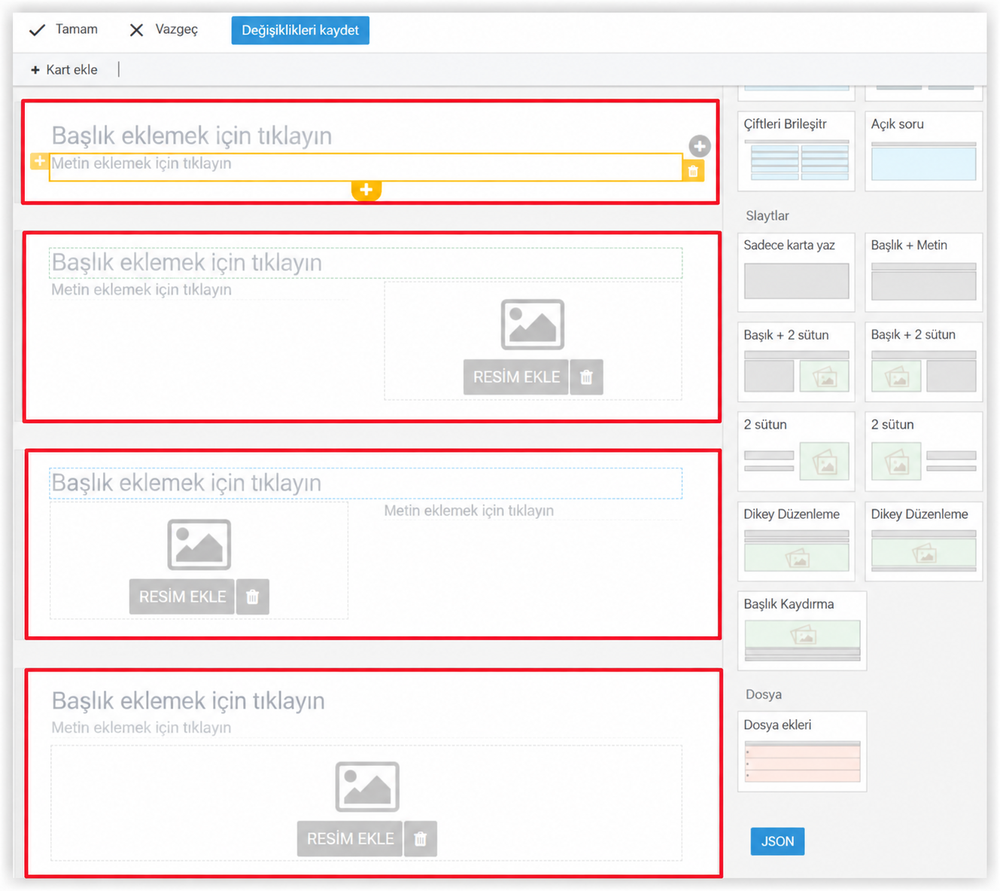Add a new card with Kart ekle
This screenshot has height=891, width=1000.
(64, 70)
